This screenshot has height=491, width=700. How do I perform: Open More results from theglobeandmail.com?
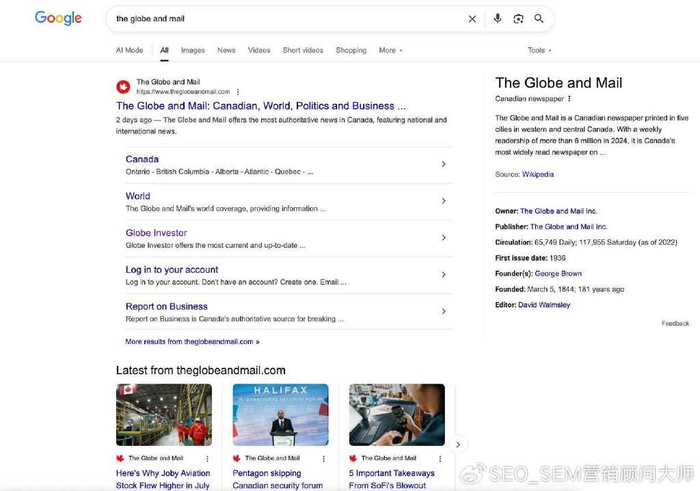192,341
